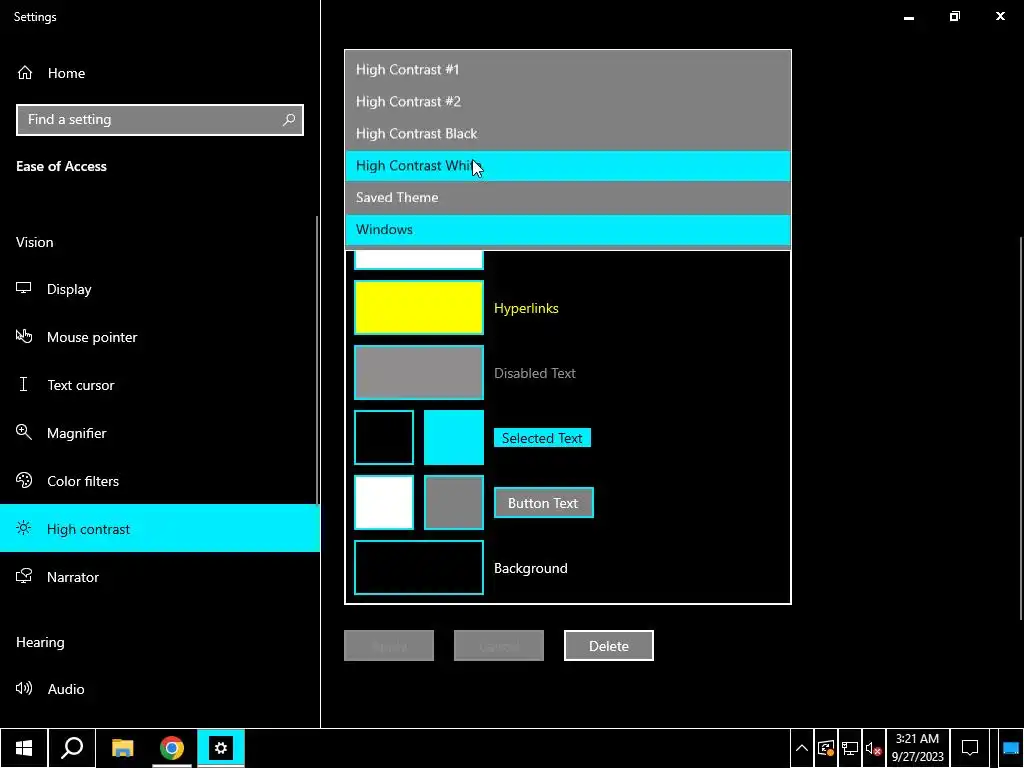Screen dimensions: 1024x768
Task: Click the gray Button Text swatch
Action: click(x=454, y=502)
